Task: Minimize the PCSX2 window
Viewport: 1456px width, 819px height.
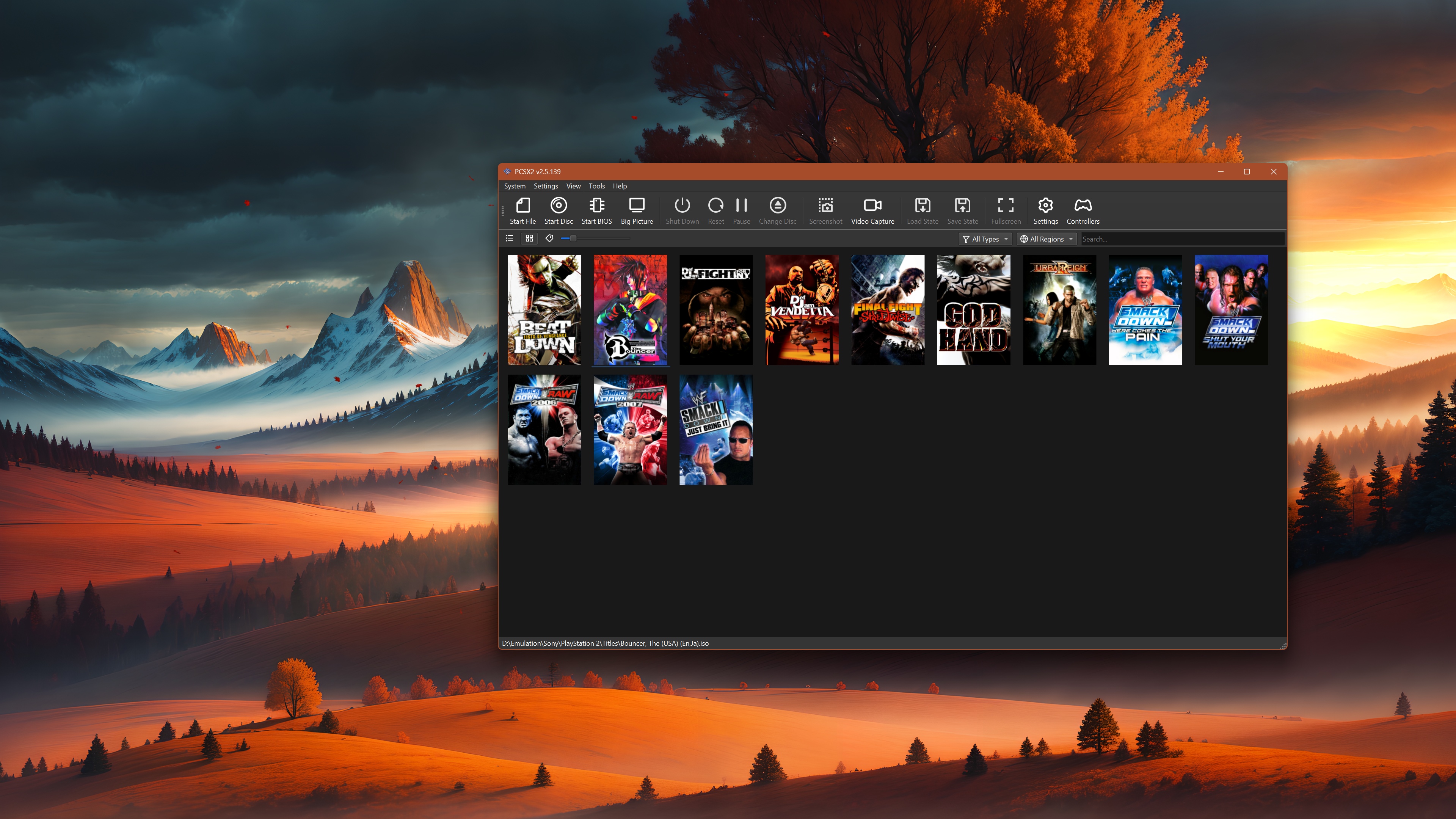Action: point(1220,172)
